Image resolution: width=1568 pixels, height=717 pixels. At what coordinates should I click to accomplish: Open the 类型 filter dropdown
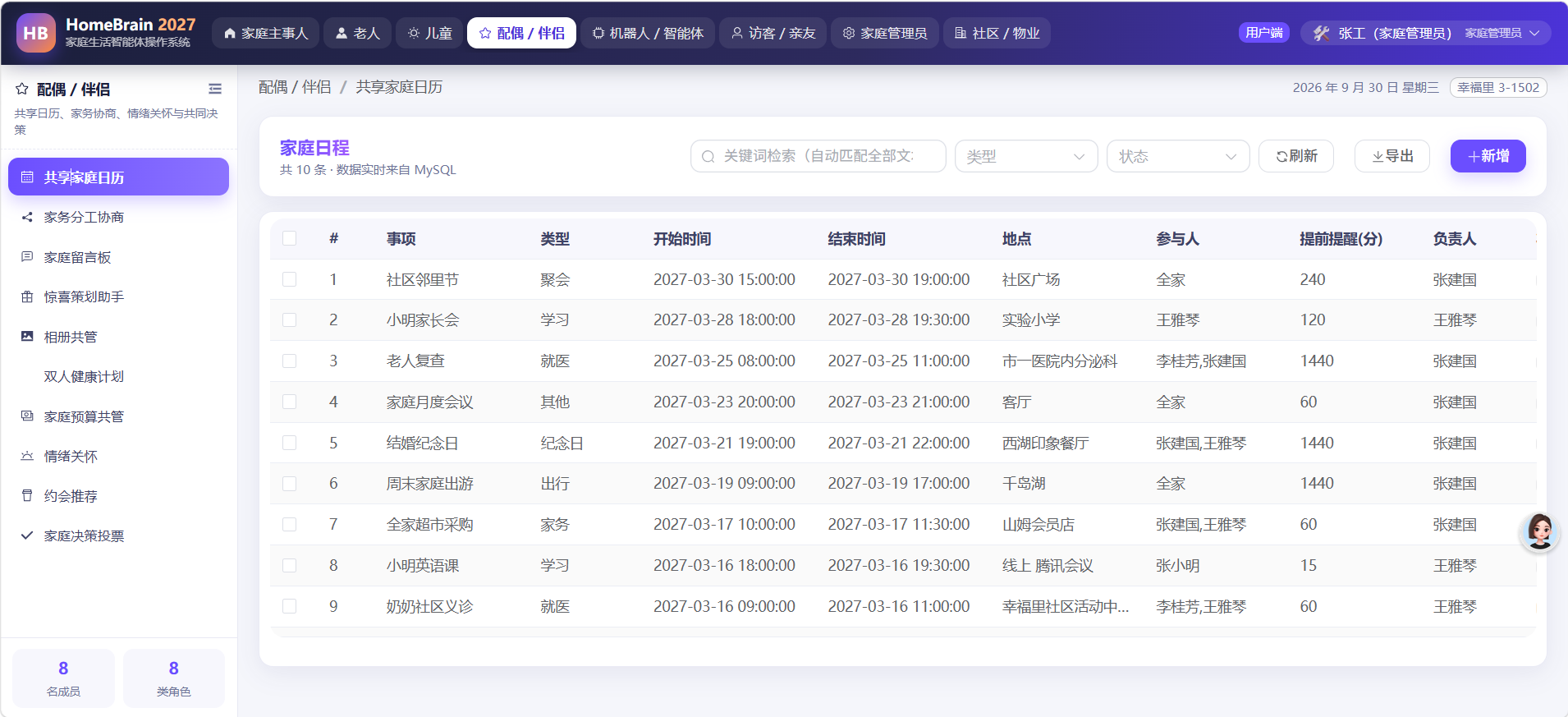pyautogui.click(x=1026, y=156)
